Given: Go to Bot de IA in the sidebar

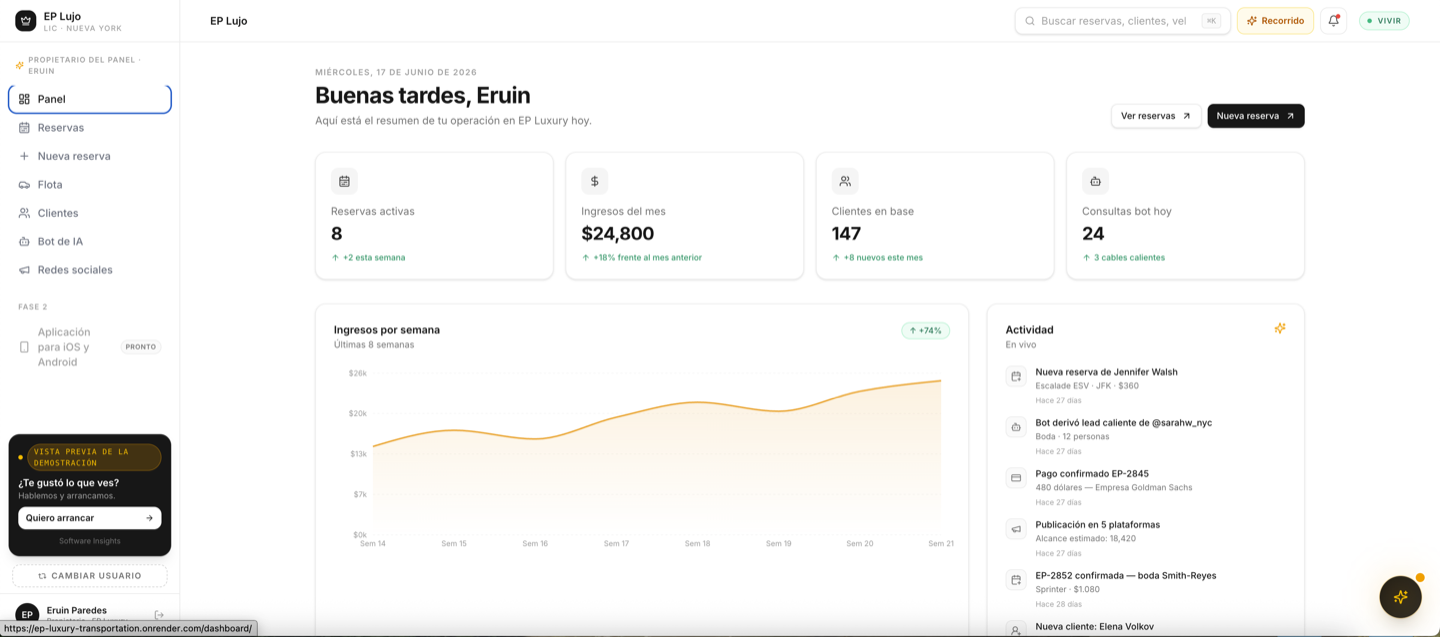Looking at the screenshot, I should click(x=90, y=242).
